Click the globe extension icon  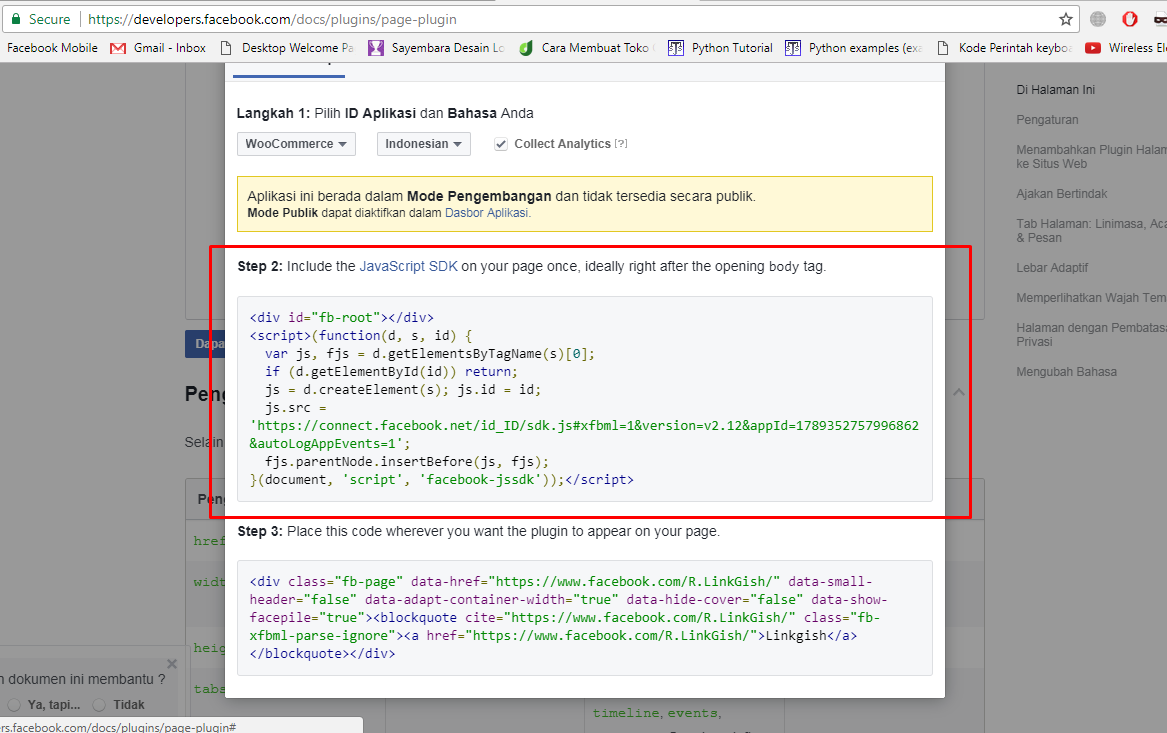(1098, 19)
